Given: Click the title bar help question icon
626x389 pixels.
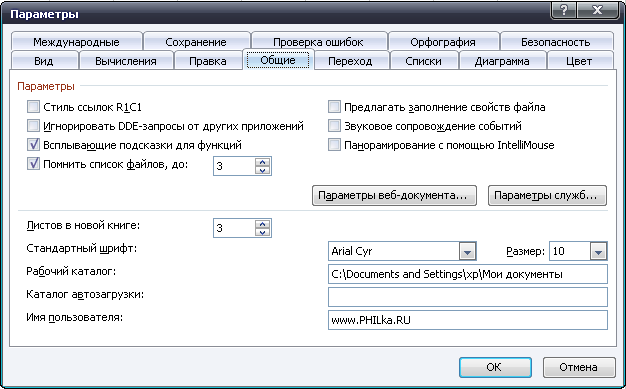Looking at the screenshot, I should tap(564, 10).
